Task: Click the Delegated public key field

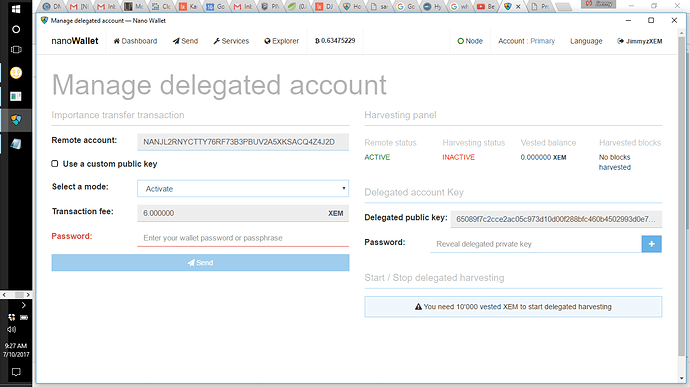Action: pos(556,219)
